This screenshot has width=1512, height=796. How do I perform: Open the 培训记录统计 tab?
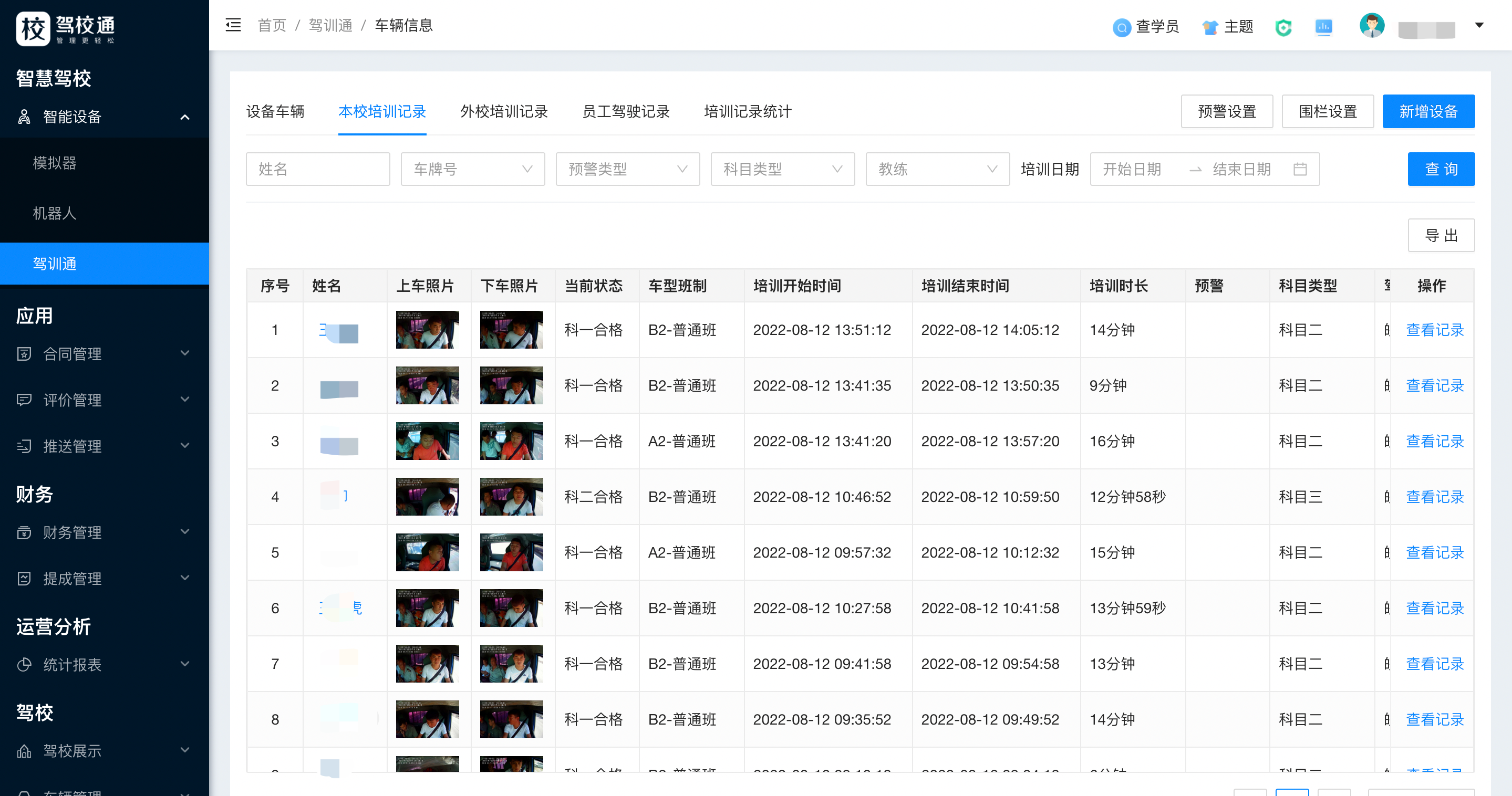[x=748, y=111]
